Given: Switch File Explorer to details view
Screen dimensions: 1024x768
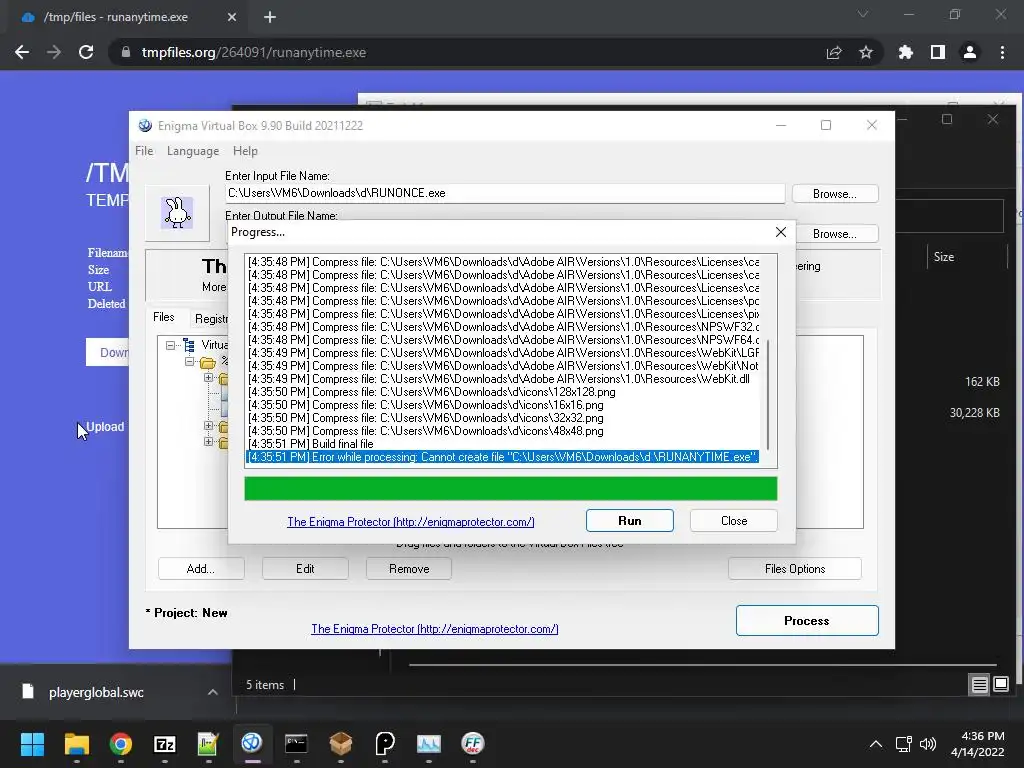Looking at the screenshot, I should [x=980, y=684].
